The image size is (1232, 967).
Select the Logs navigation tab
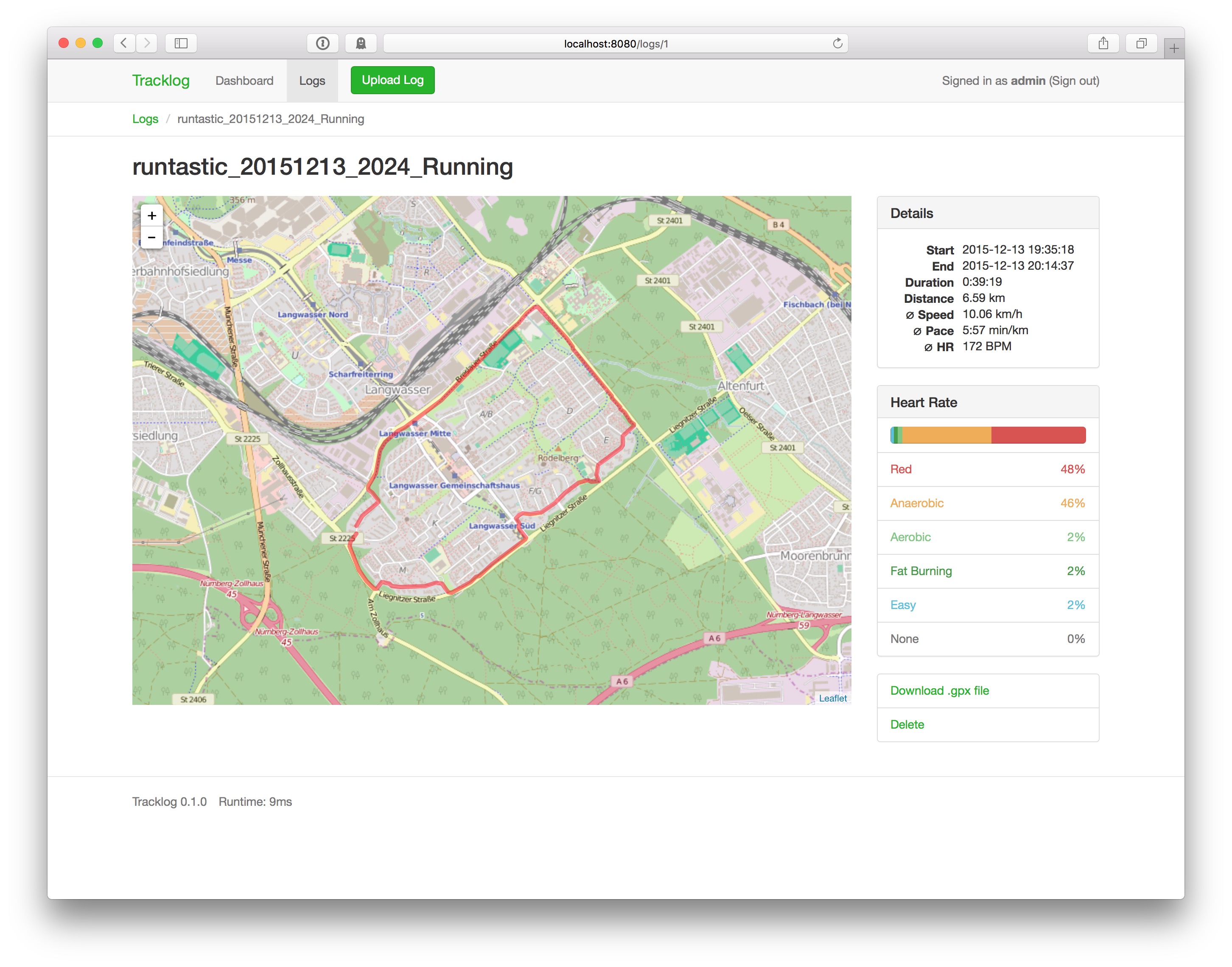(x=312, y=81)
